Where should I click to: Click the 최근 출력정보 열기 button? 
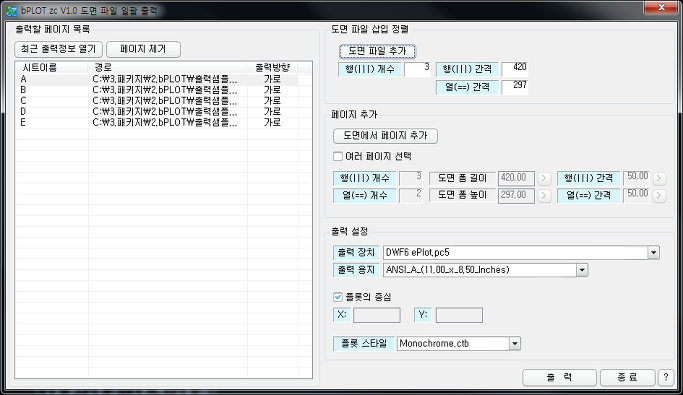[x=58, y=49]
